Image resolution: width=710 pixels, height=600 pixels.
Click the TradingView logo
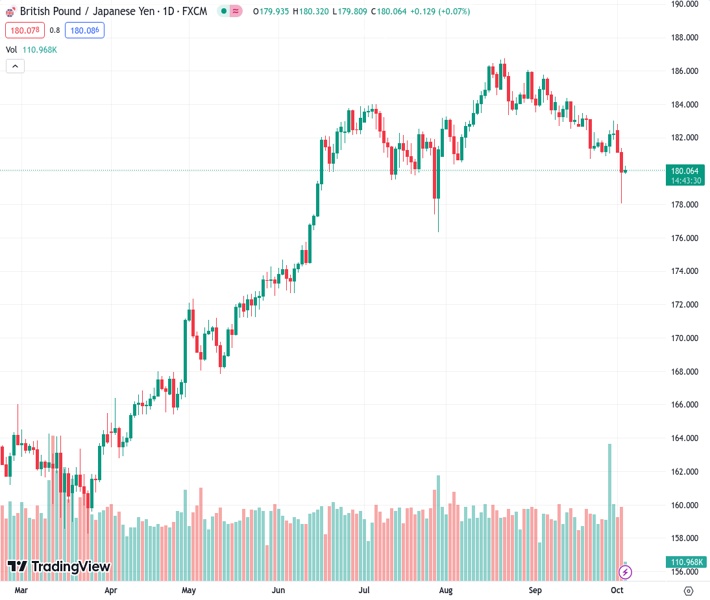(x=58, y=567)
